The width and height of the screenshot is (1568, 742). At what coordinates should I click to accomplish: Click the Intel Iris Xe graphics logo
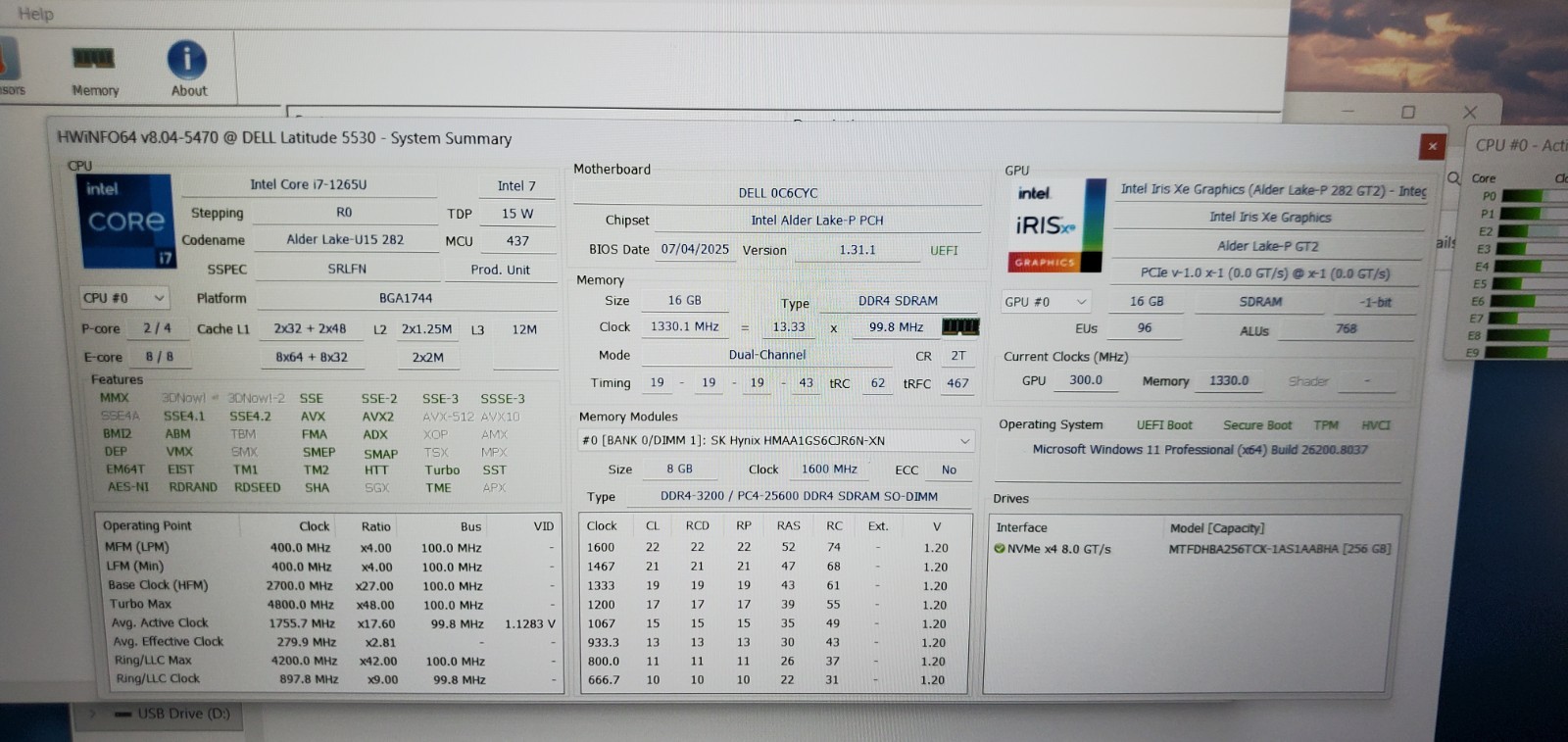tap(1055, 225)
